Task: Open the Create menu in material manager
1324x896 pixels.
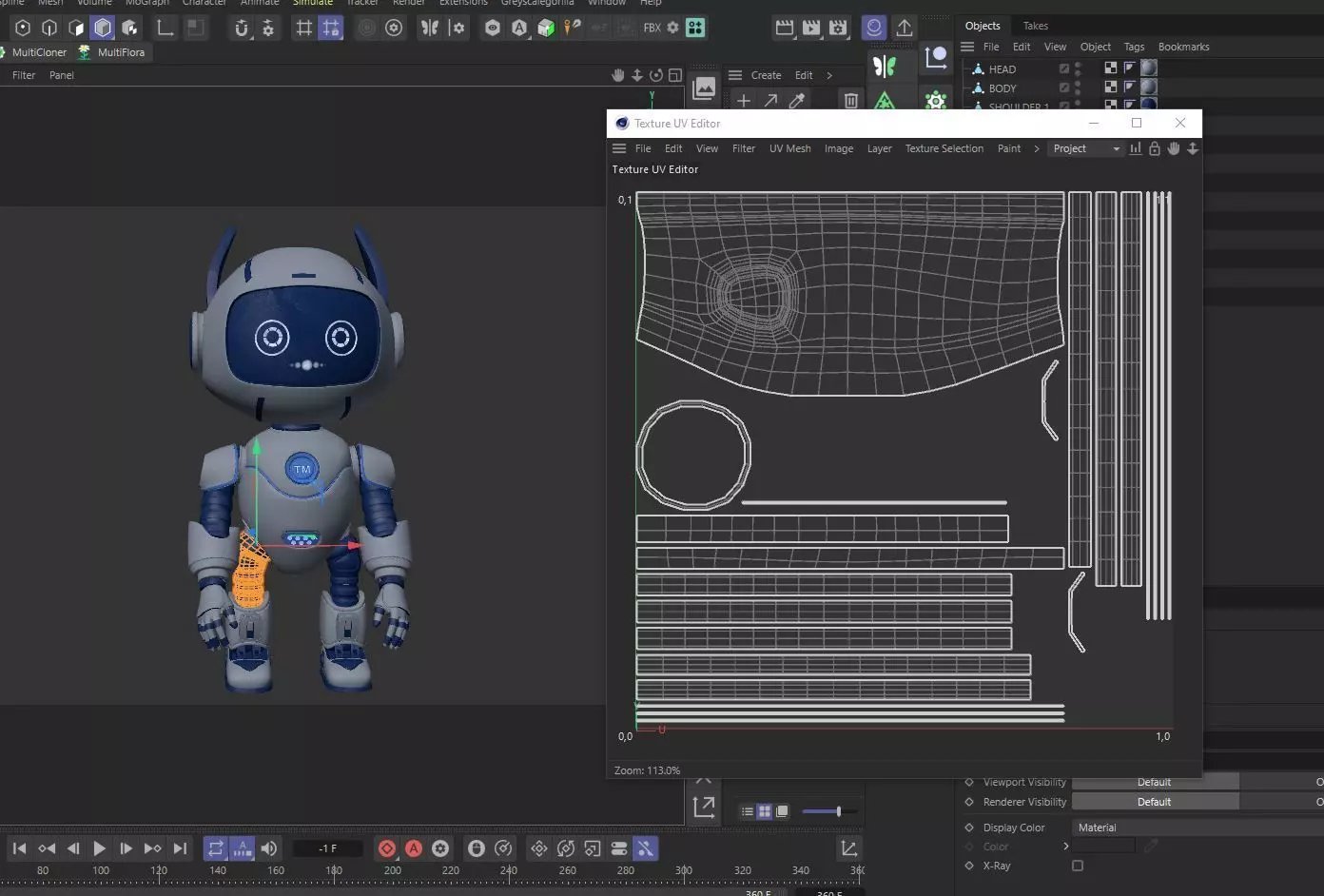Action: 766,75
